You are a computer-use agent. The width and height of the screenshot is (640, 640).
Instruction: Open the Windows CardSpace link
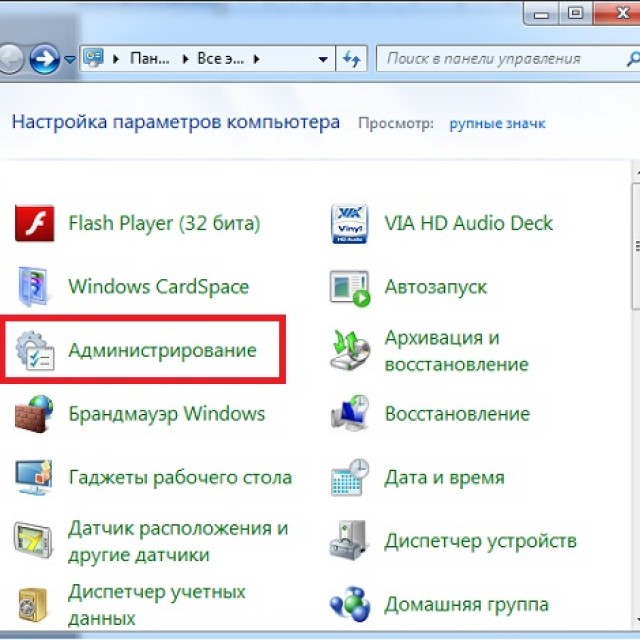[158, 287]
